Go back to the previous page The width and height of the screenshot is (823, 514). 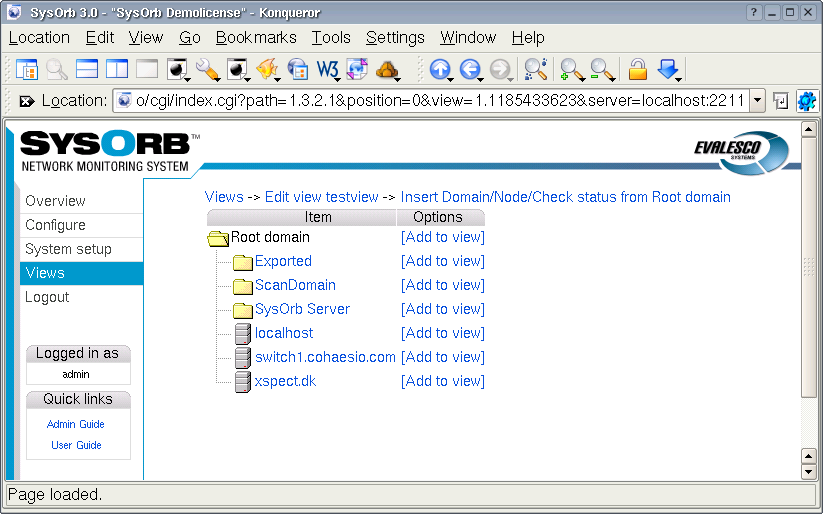[x=470, y=69]
